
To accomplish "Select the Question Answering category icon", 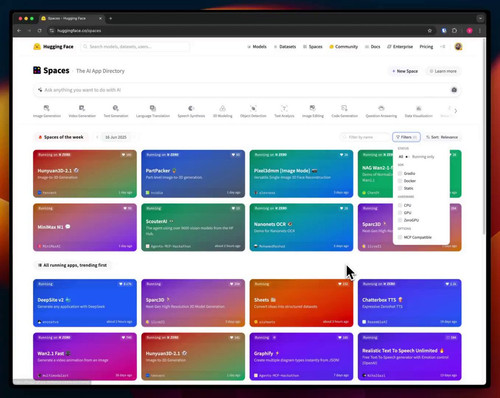I will point(381,108).
